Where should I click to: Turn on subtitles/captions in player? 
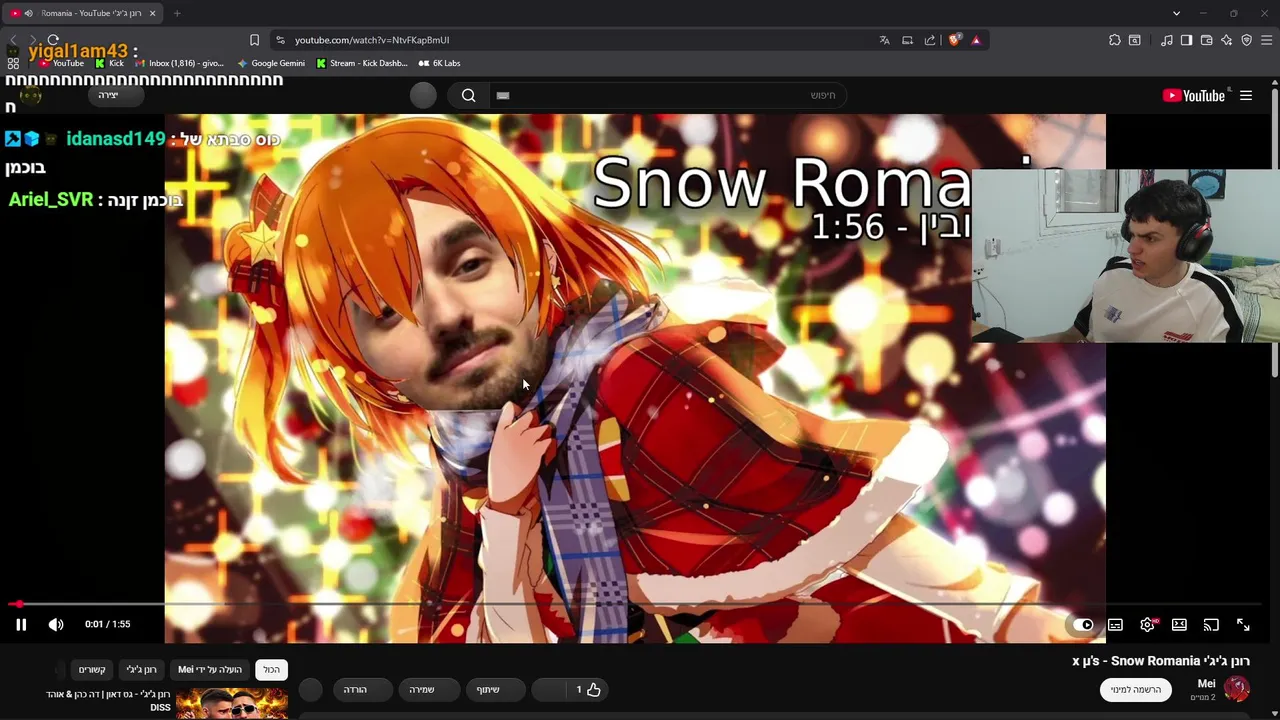click(1115, 625)
